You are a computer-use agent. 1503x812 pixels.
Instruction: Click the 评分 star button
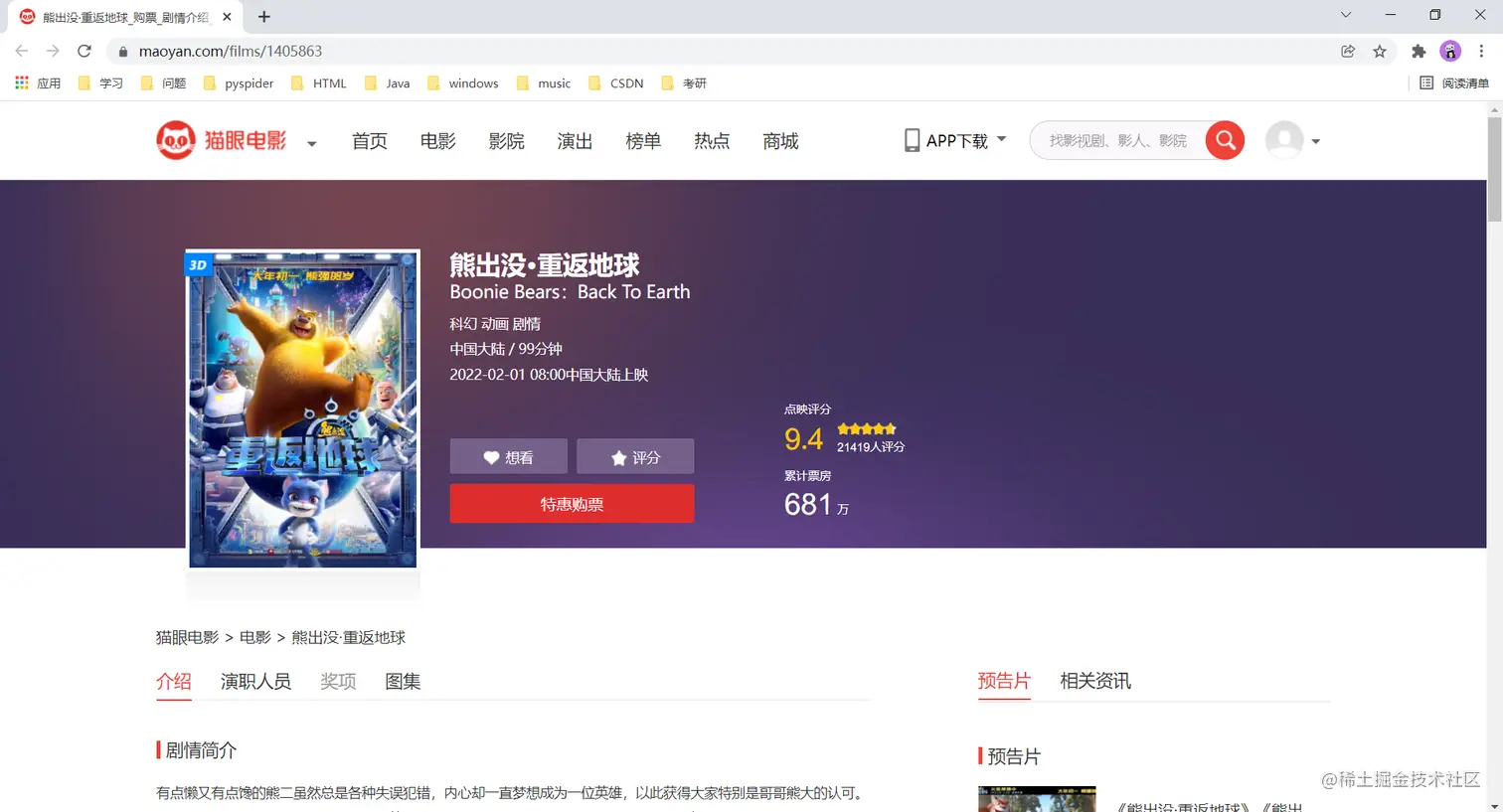[635, 457]
